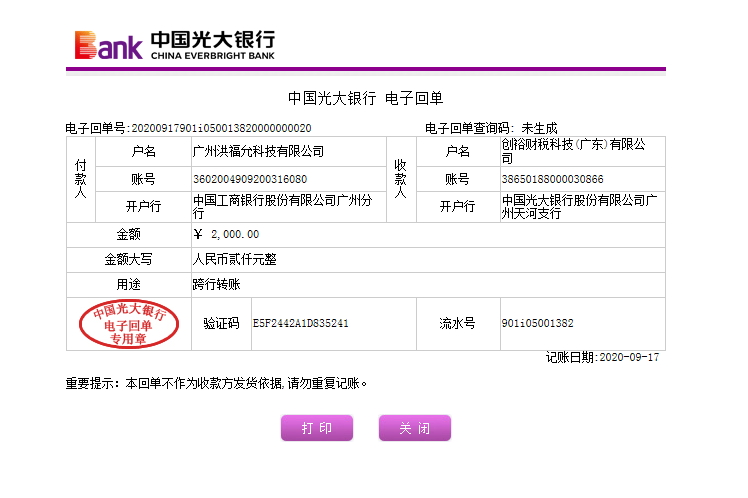
Task: Click the 收款人 column header cell
Action: [401, 179]
